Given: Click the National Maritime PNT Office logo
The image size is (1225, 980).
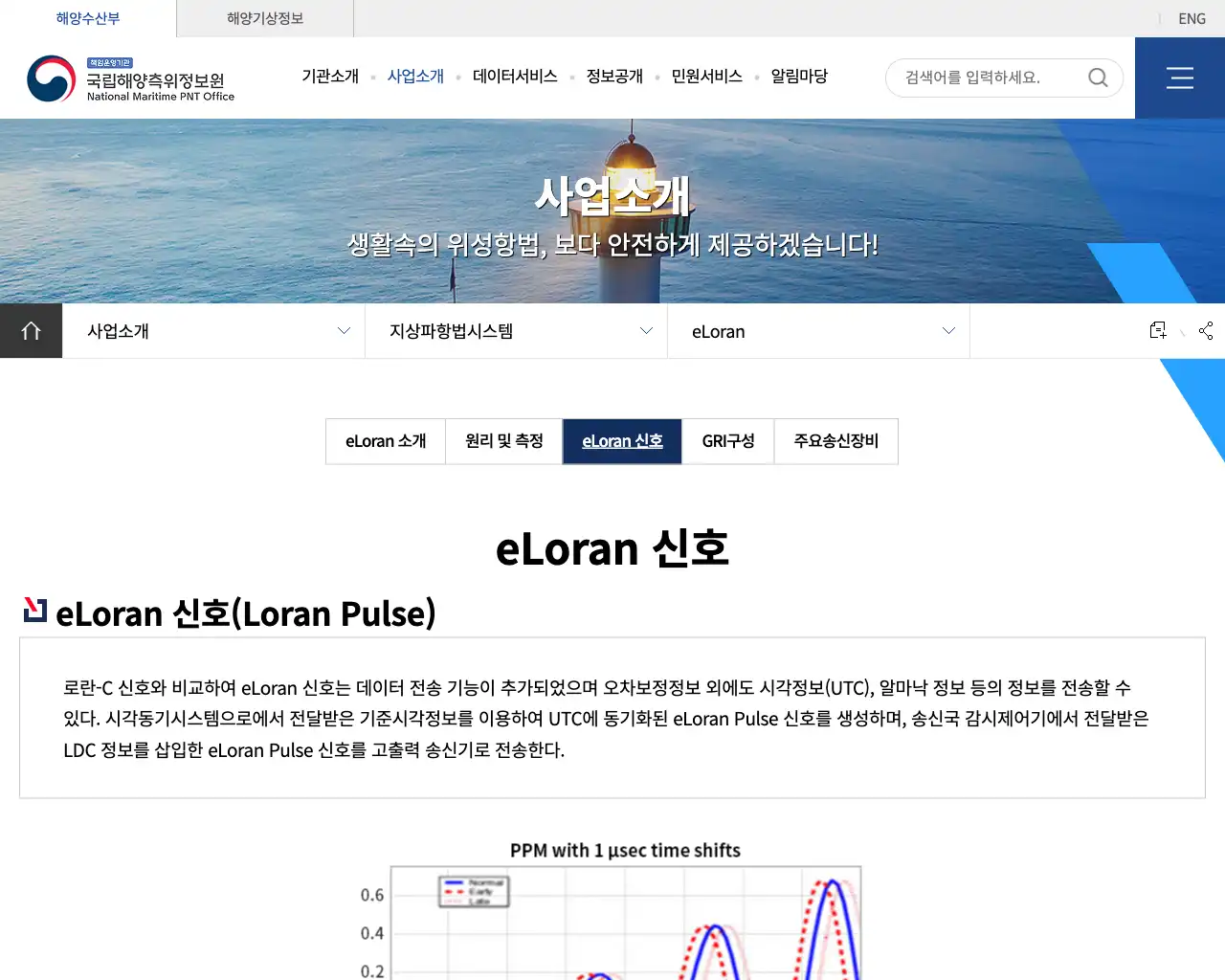Looking at the screenshot, I should pyautogui.click(x=131, y=78).
